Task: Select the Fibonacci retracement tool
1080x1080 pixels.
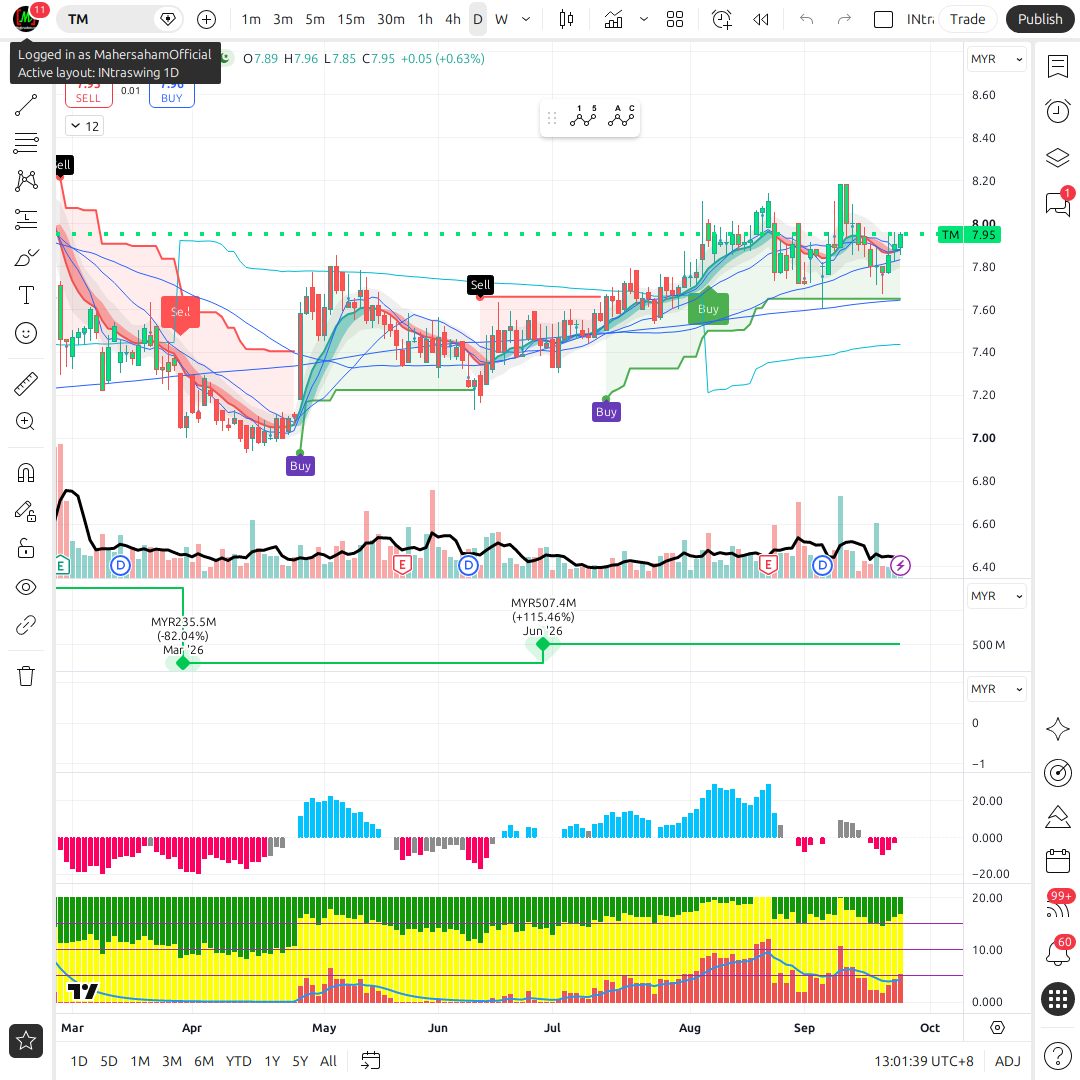Action: 25,143
